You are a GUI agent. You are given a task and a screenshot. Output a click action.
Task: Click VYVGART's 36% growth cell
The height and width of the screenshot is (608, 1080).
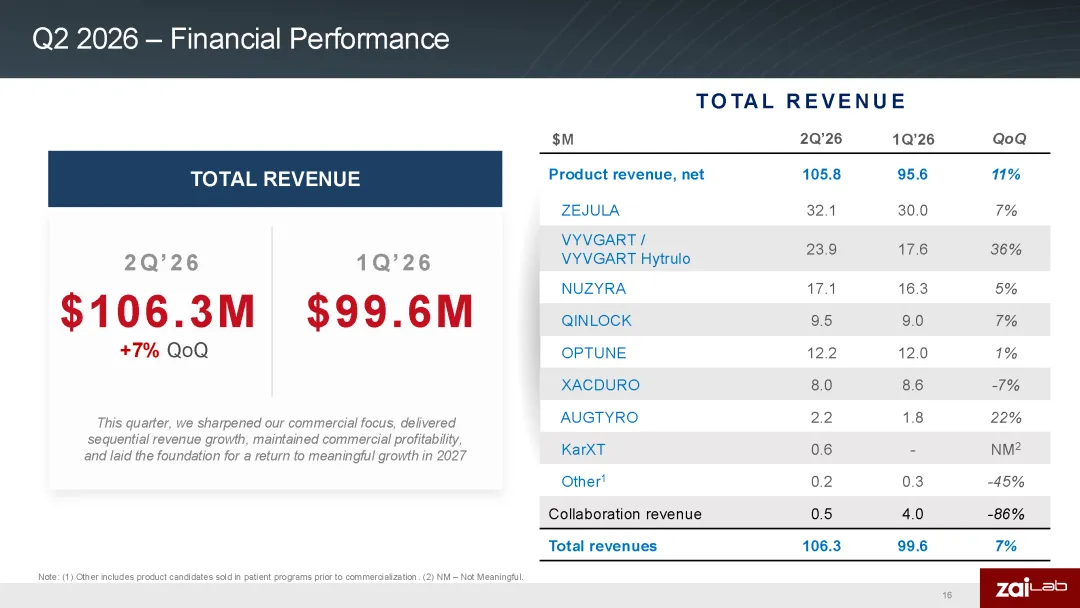(1006, 249)
